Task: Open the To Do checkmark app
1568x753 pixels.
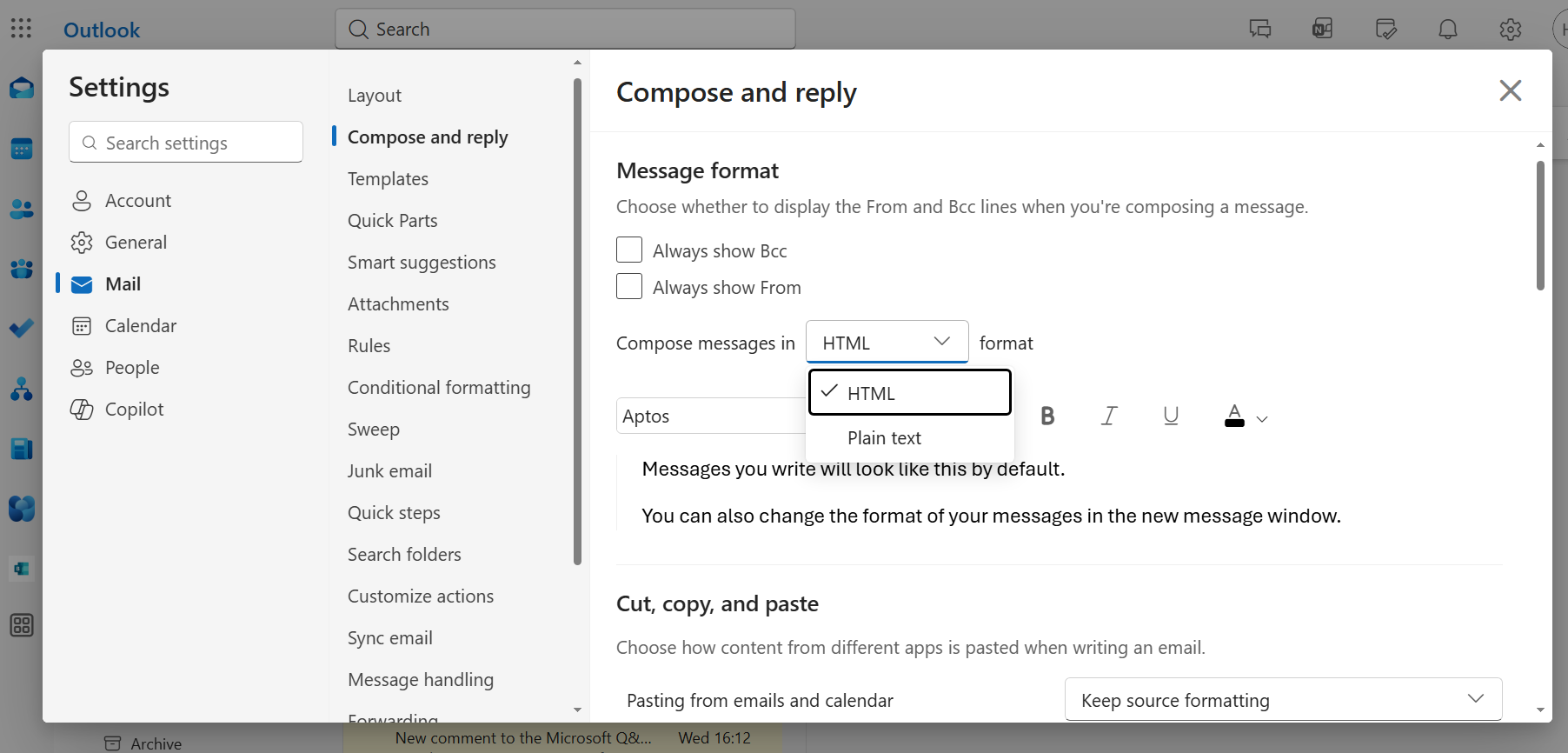Action: coord(22,329)
